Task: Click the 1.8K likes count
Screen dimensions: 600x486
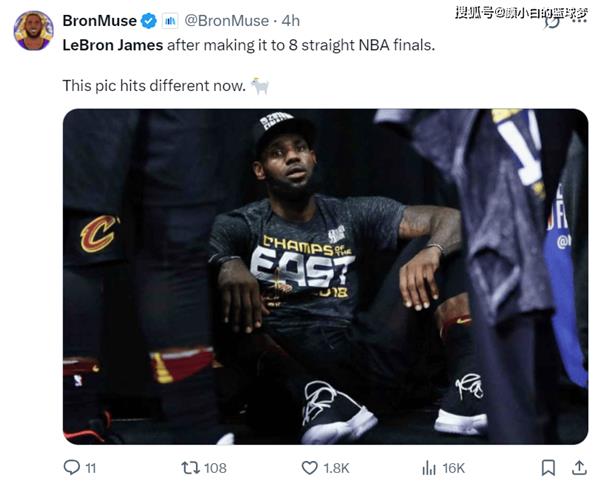Action: [336, 468]
